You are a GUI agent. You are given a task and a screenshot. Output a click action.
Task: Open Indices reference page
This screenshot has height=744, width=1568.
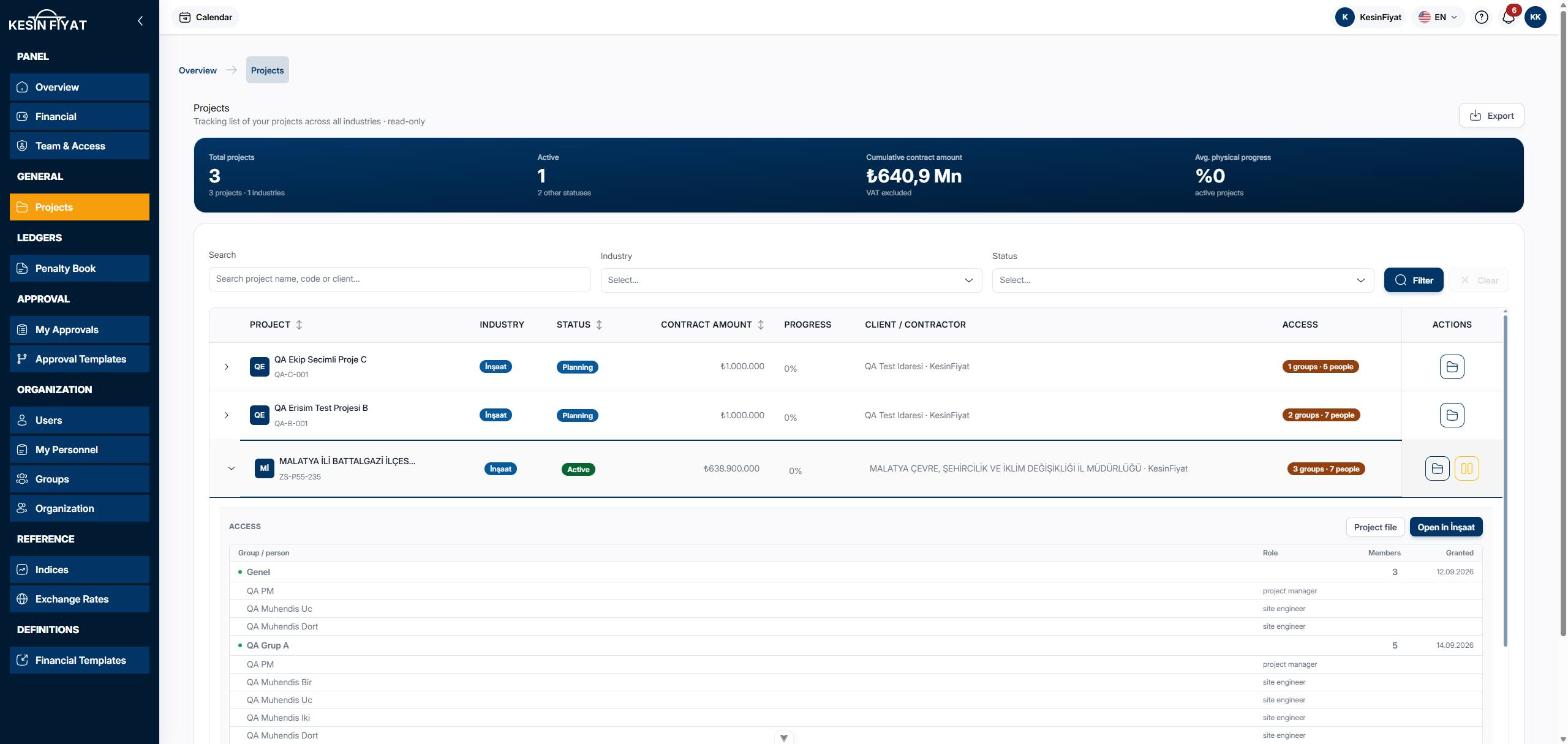coord(80,570)
